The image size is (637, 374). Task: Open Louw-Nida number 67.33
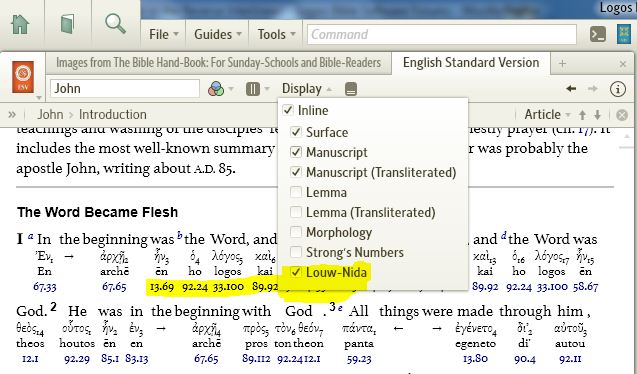click(x=45, y=287)
